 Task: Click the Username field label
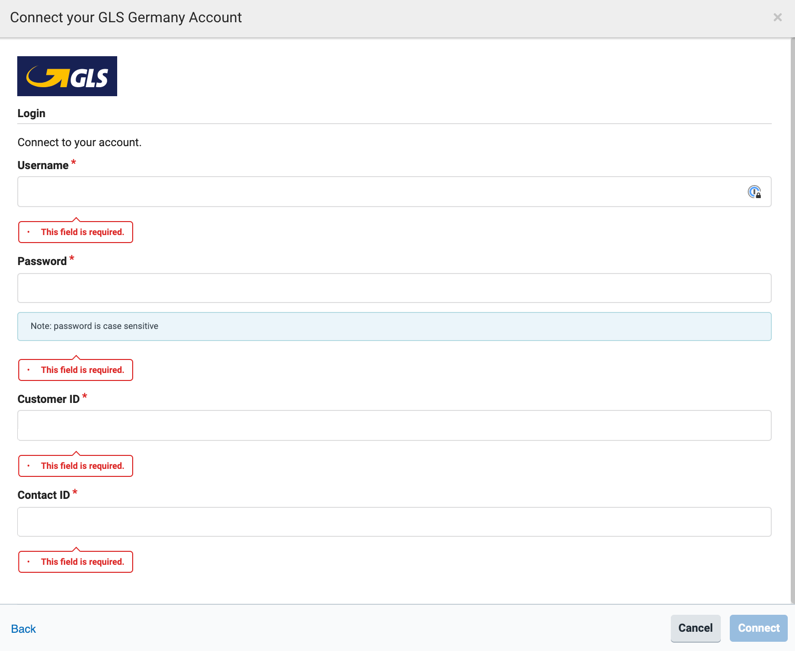click(43, 165)
